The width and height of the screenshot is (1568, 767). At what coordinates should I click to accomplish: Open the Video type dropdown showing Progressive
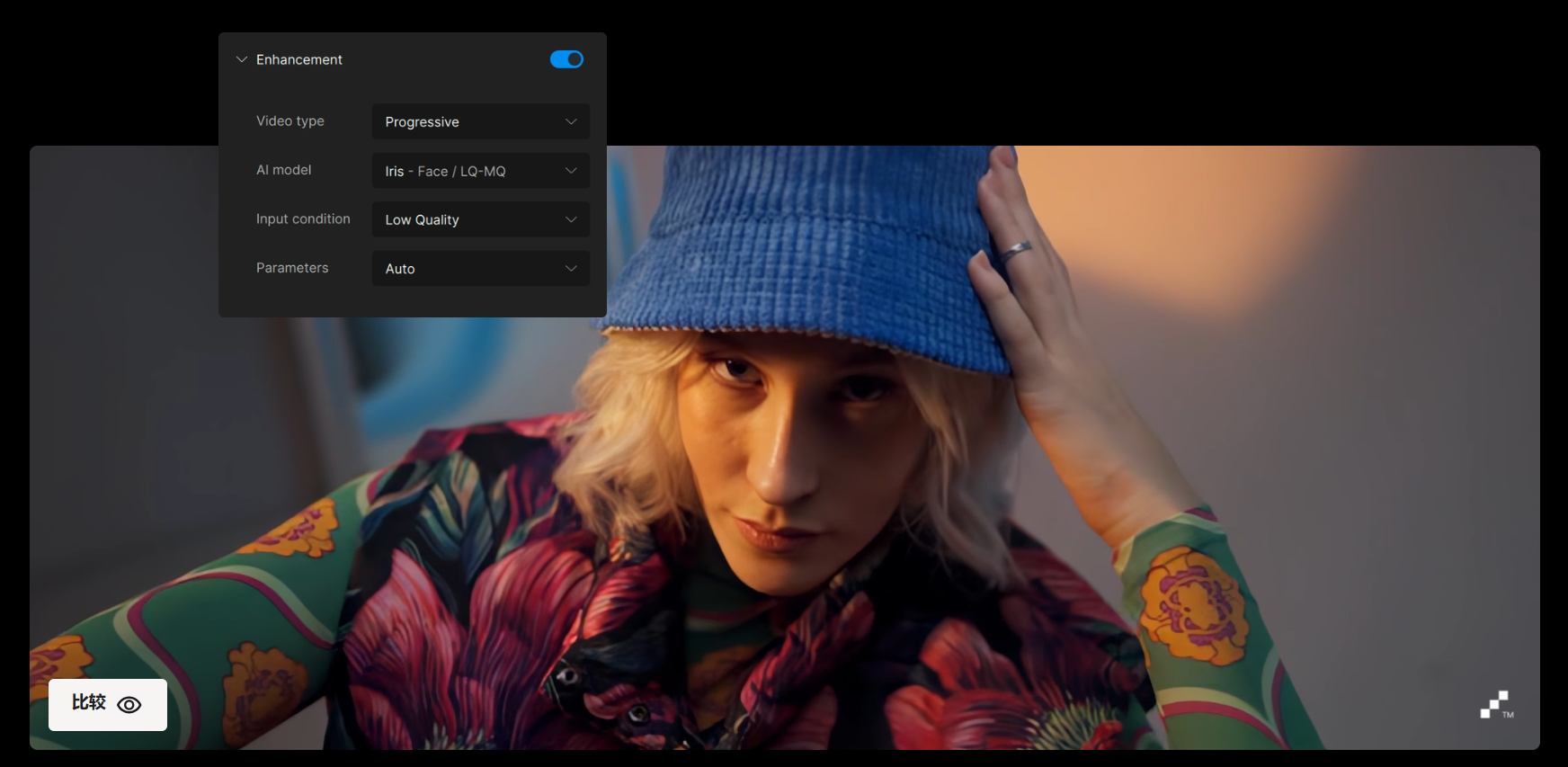(468, 122)
